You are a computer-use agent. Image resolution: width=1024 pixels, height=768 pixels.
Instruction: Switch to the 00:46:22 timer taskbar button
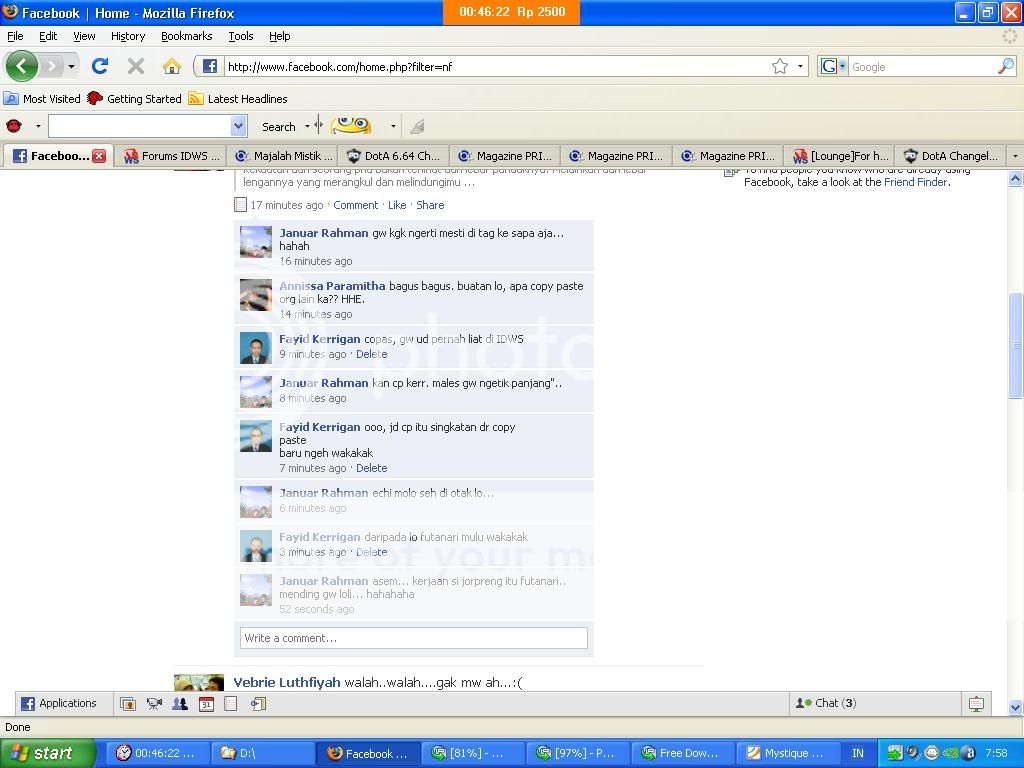click(158, 753)
